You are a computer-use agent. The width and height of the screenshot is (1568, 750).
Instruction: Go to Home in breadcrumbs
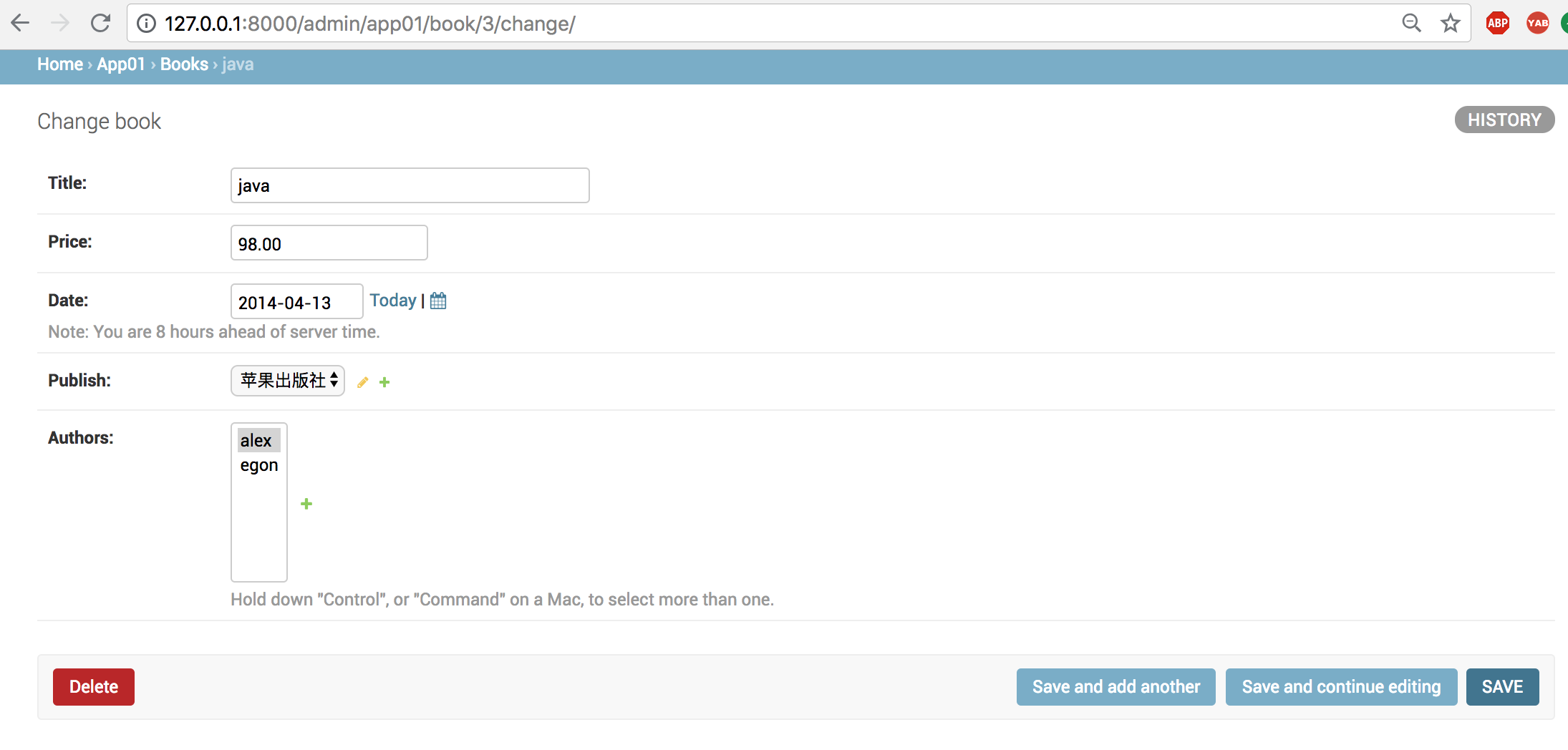pos(60,64)
